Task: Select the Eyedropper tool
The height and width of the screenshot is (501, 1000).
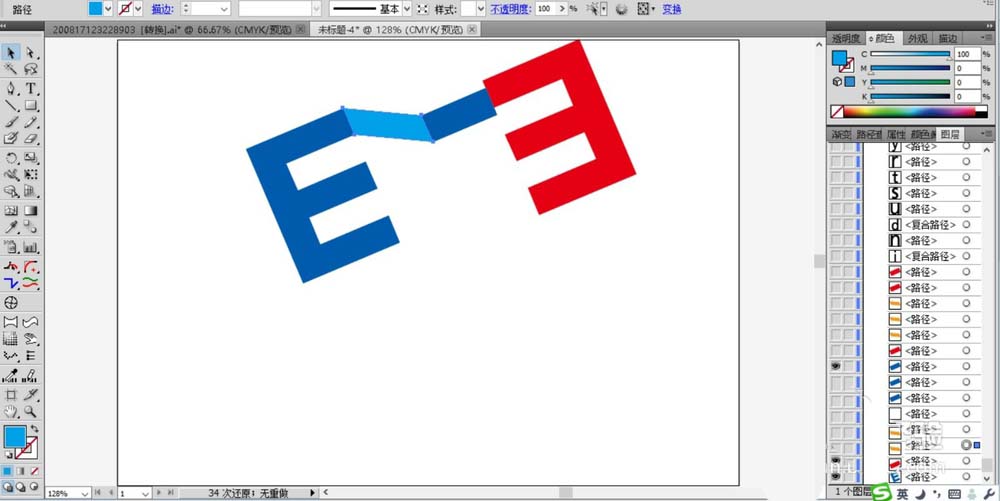Action: click(x=11, y=228)
